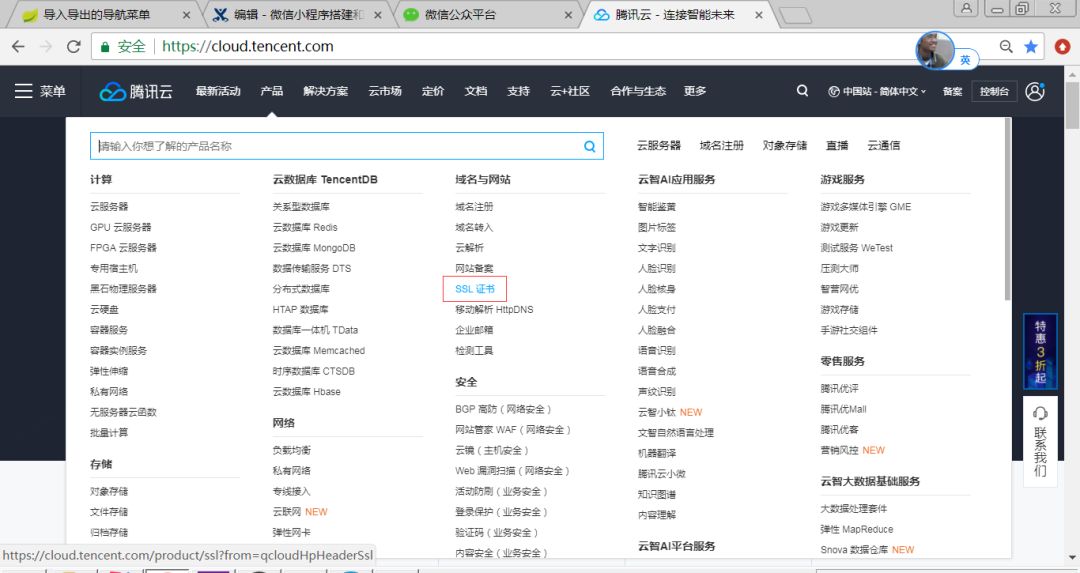Open 测试服务 WeTest link

(856, 248)
